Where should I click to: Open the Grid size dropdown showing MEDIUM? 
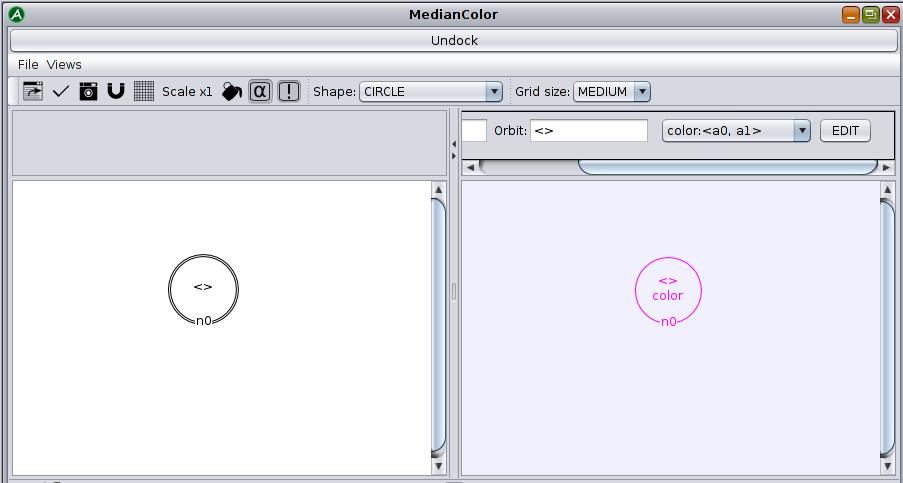(x=612, y=92)
